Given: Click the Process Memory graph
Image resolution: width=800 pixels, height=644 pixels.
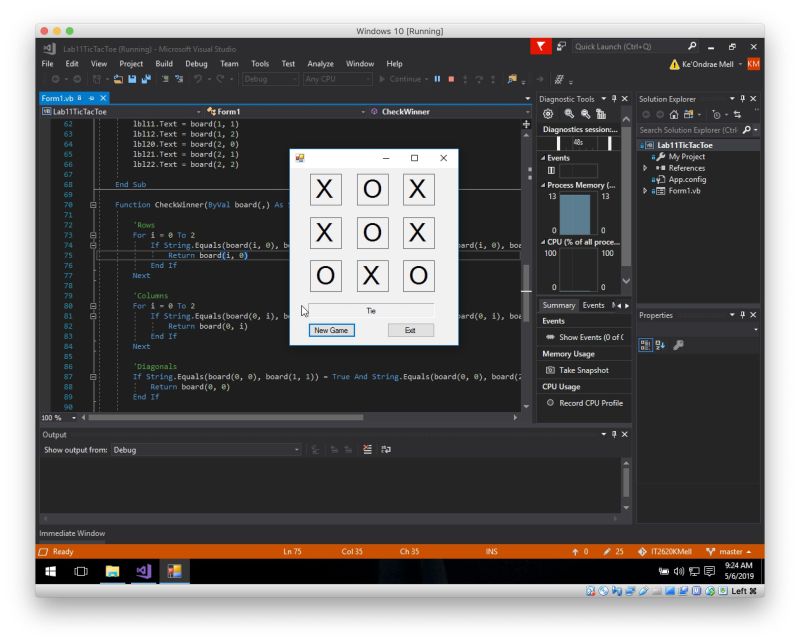Looking at the screenshot, I should (x=577, y=215).
